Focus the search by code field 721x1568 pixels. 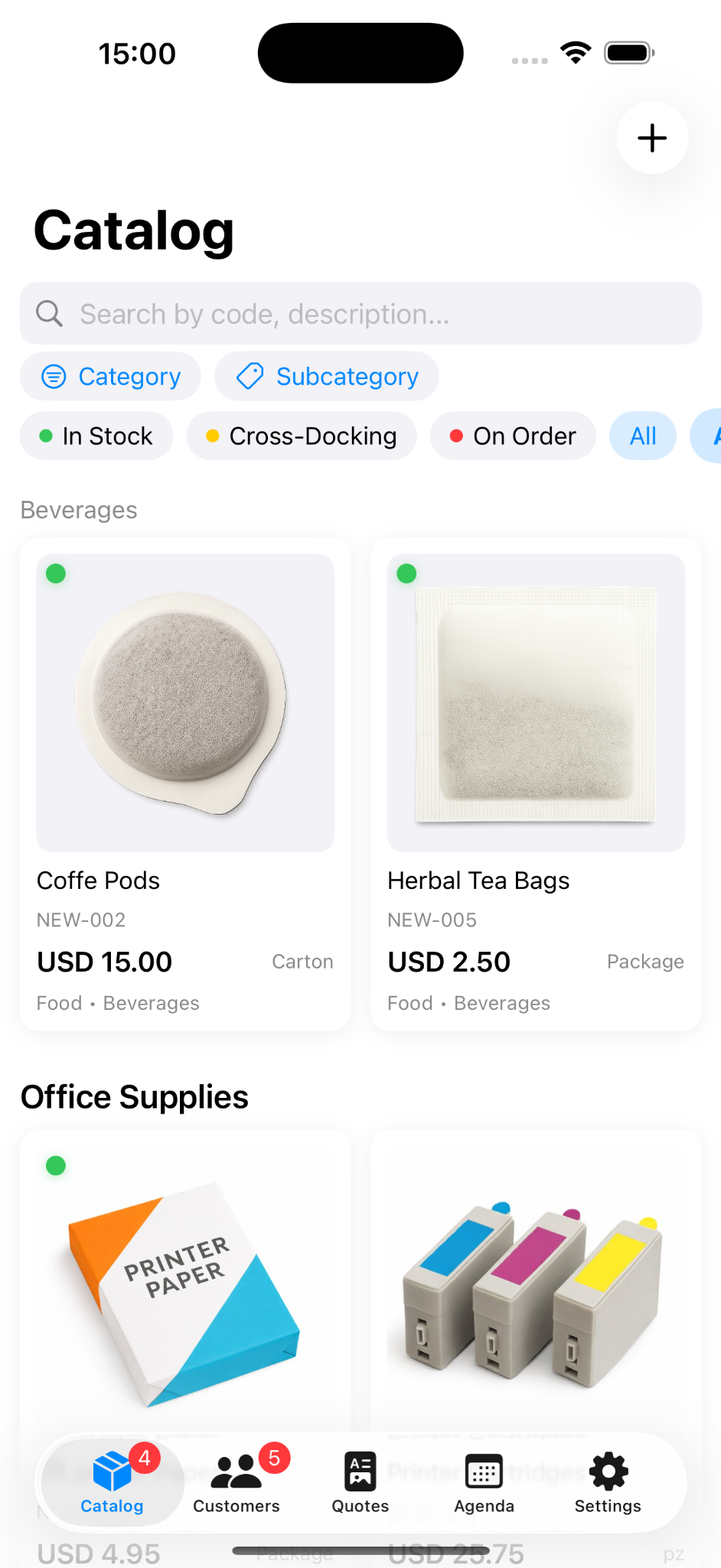click(x=360, y=313)
